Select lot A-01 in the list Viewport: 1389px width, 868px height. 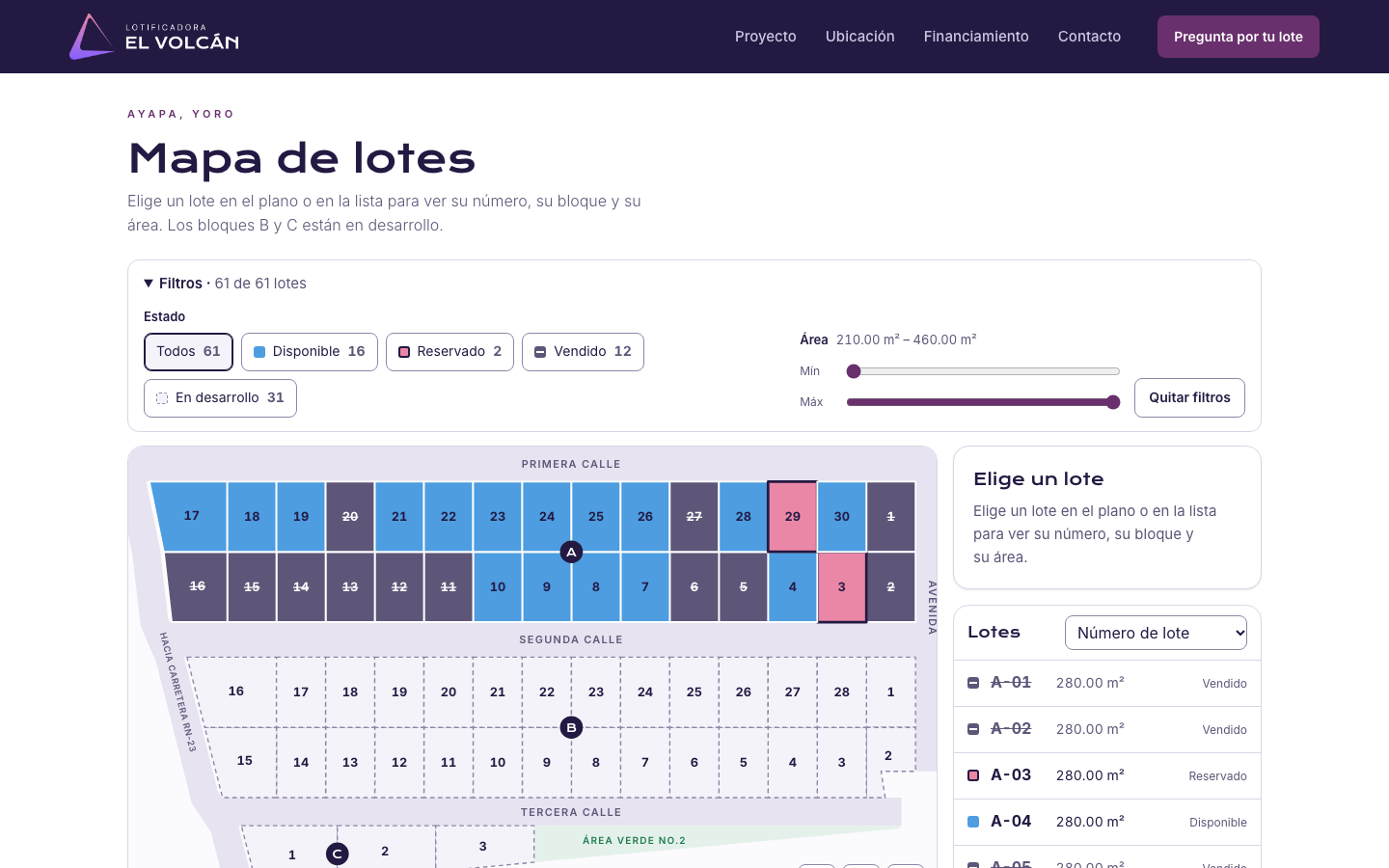(1107, 683)
